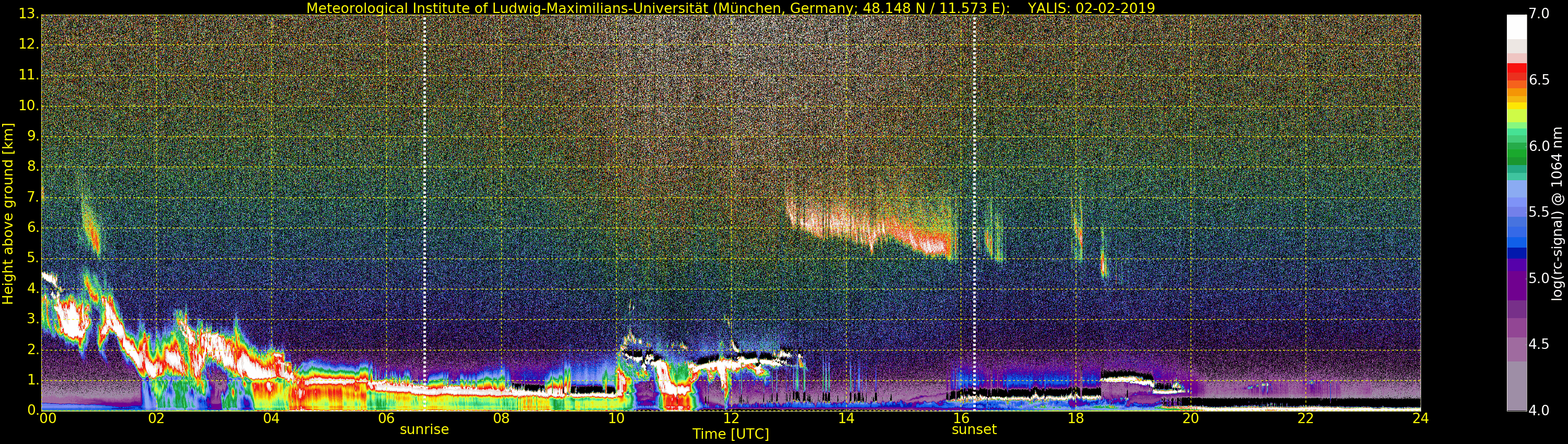
Task: Click the time axis tick label 20
Action: tap(1191, 418)
